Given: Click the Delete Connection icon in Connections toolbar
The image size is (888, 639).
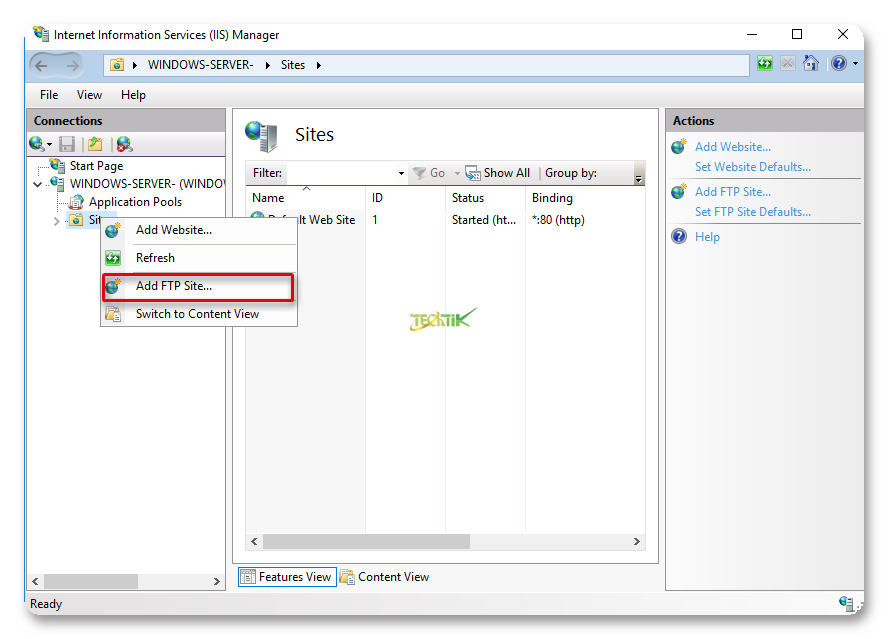Looking at the screenshot, I should point(124,145).
